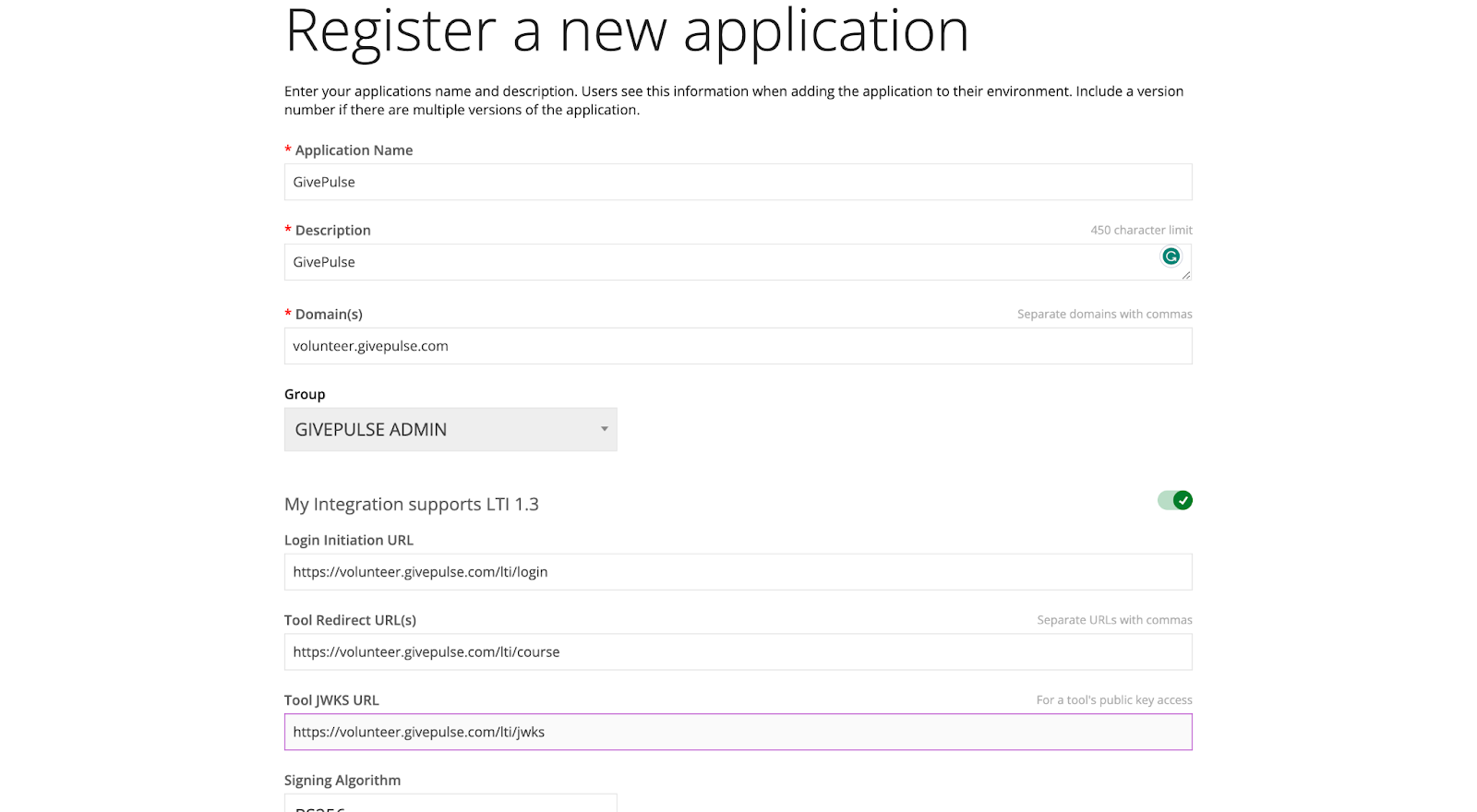The height and width of the screenshot is (812, 1477).
Task: Click the 'Domain(s)' label
Action: (x=329, y=315)
